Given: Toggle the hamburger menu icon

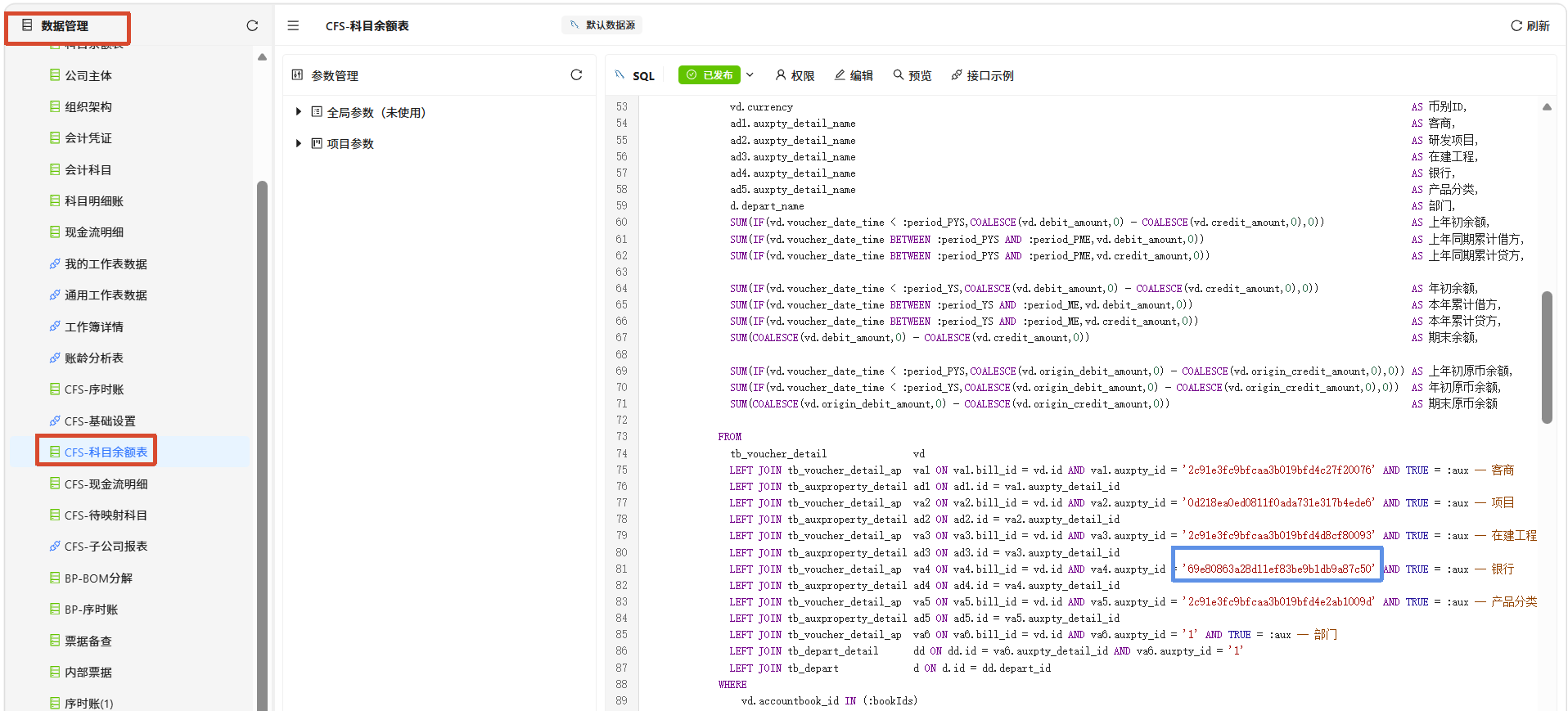Looking at the screenshot, I should (x=293, y=26).
